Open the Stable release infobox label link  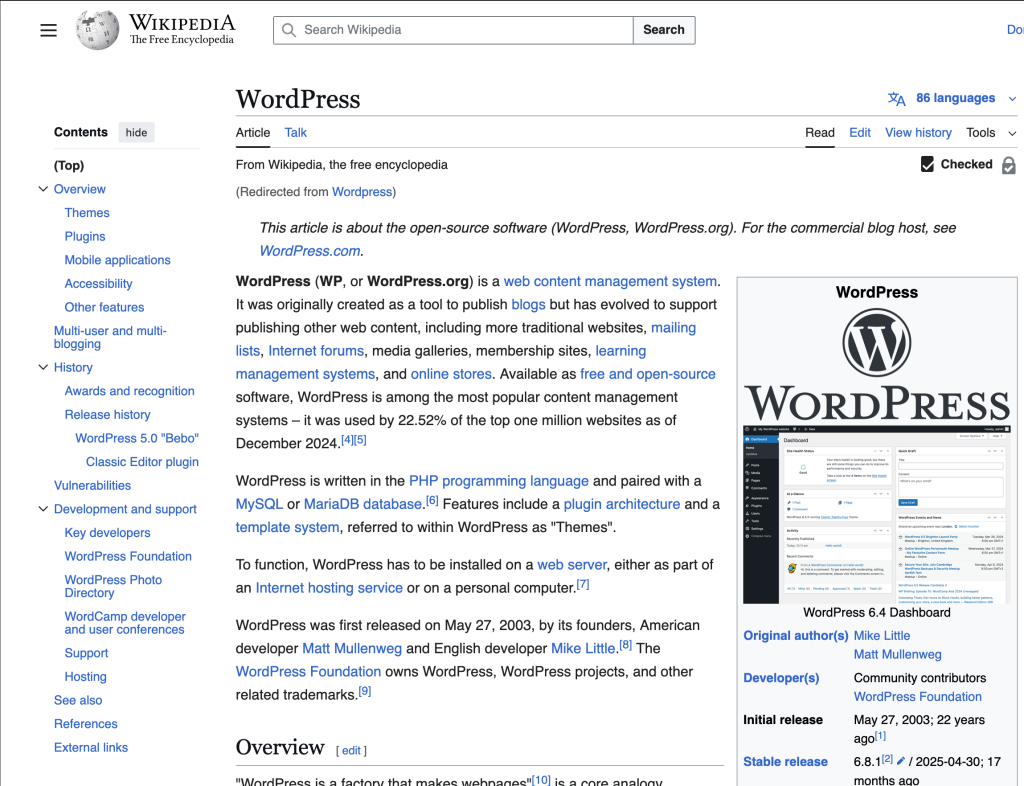click(785, 762)
